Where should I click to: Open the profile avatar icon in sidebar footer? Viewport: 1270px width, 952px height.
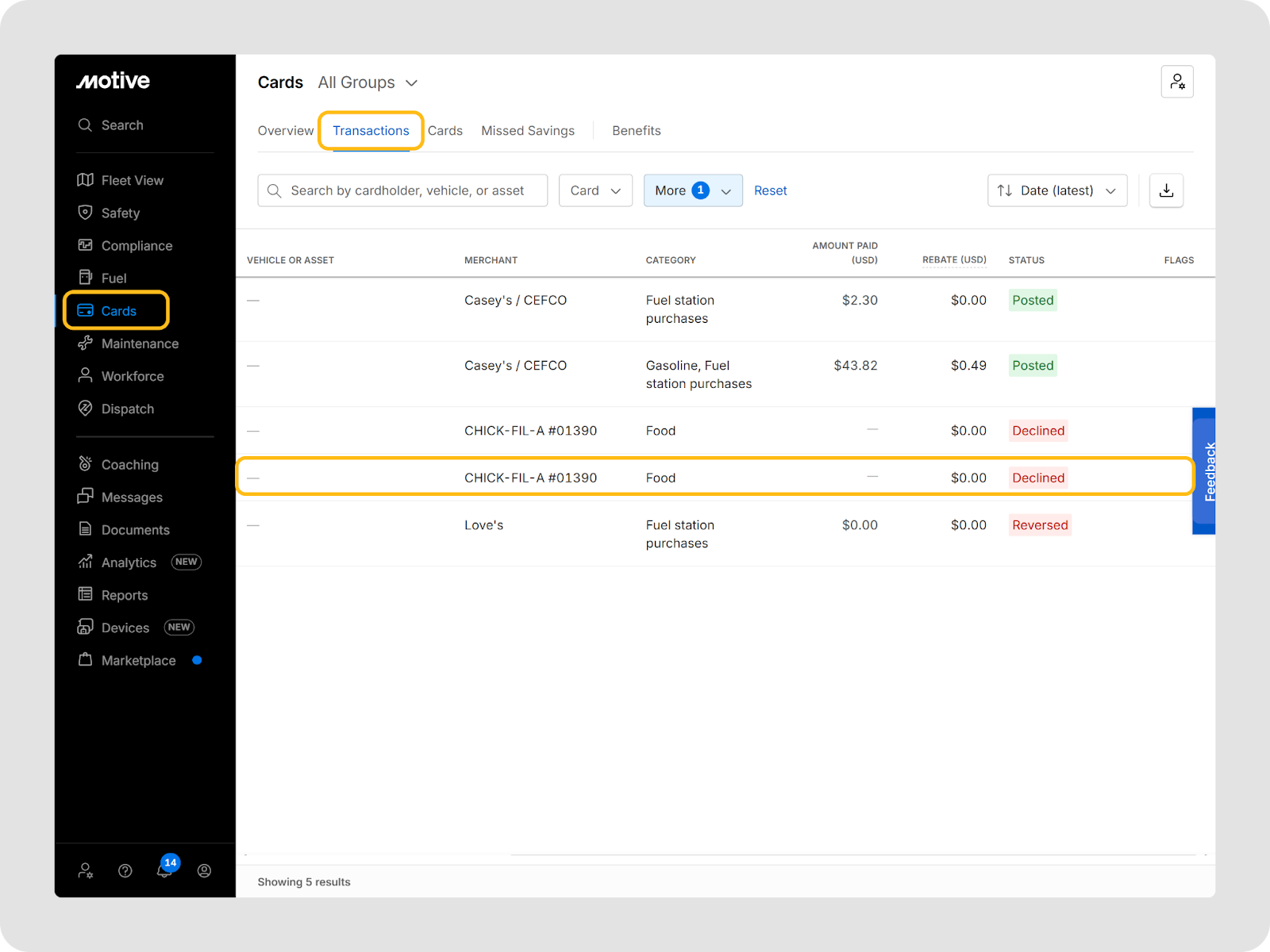tap(204, 871)
